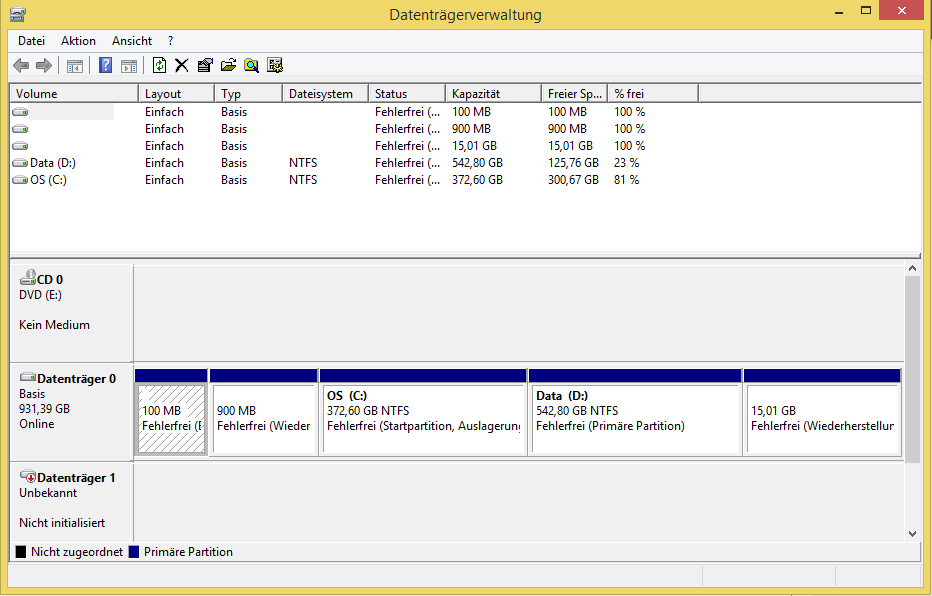Viewport: 932px width, 596px height.
Task: Open the Aktion menu
Action: coord(78,41)
